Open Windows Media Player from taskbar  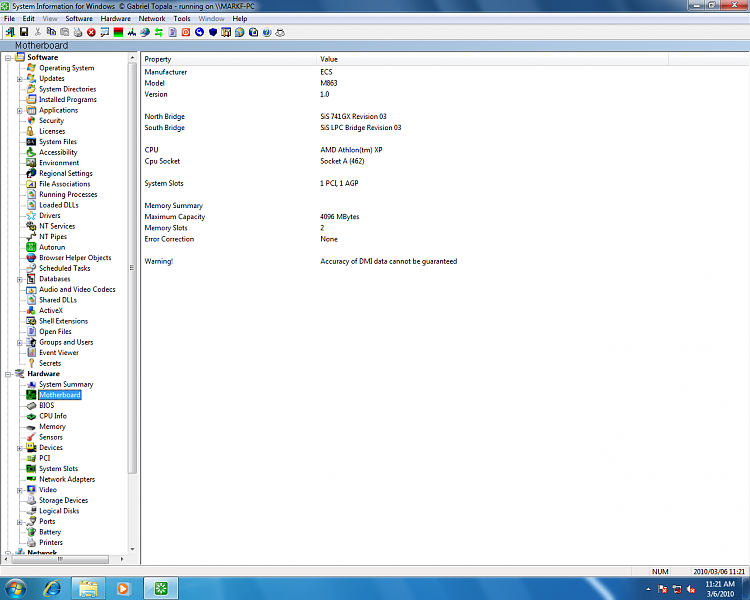pos(123,588)
